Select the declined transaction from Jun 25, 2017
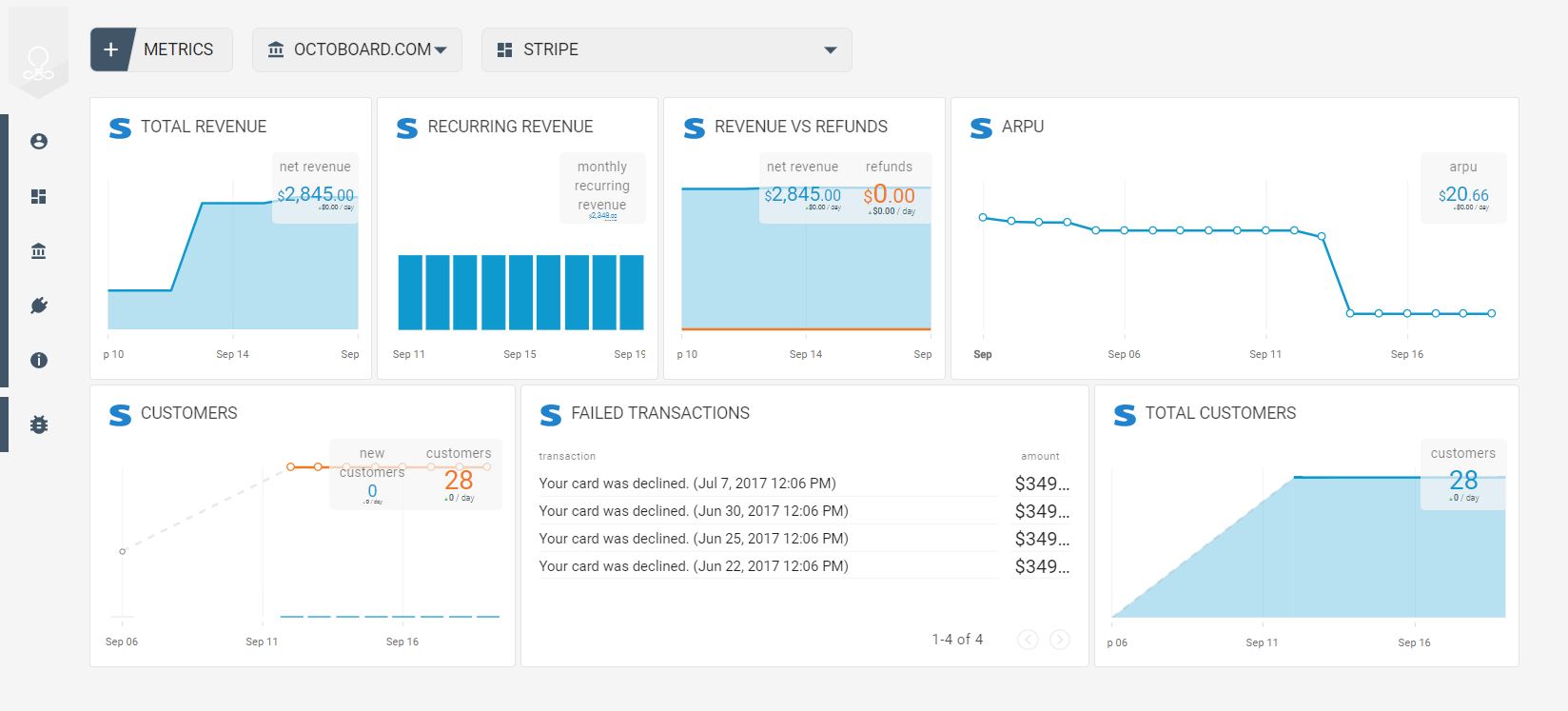 point(694,539)
